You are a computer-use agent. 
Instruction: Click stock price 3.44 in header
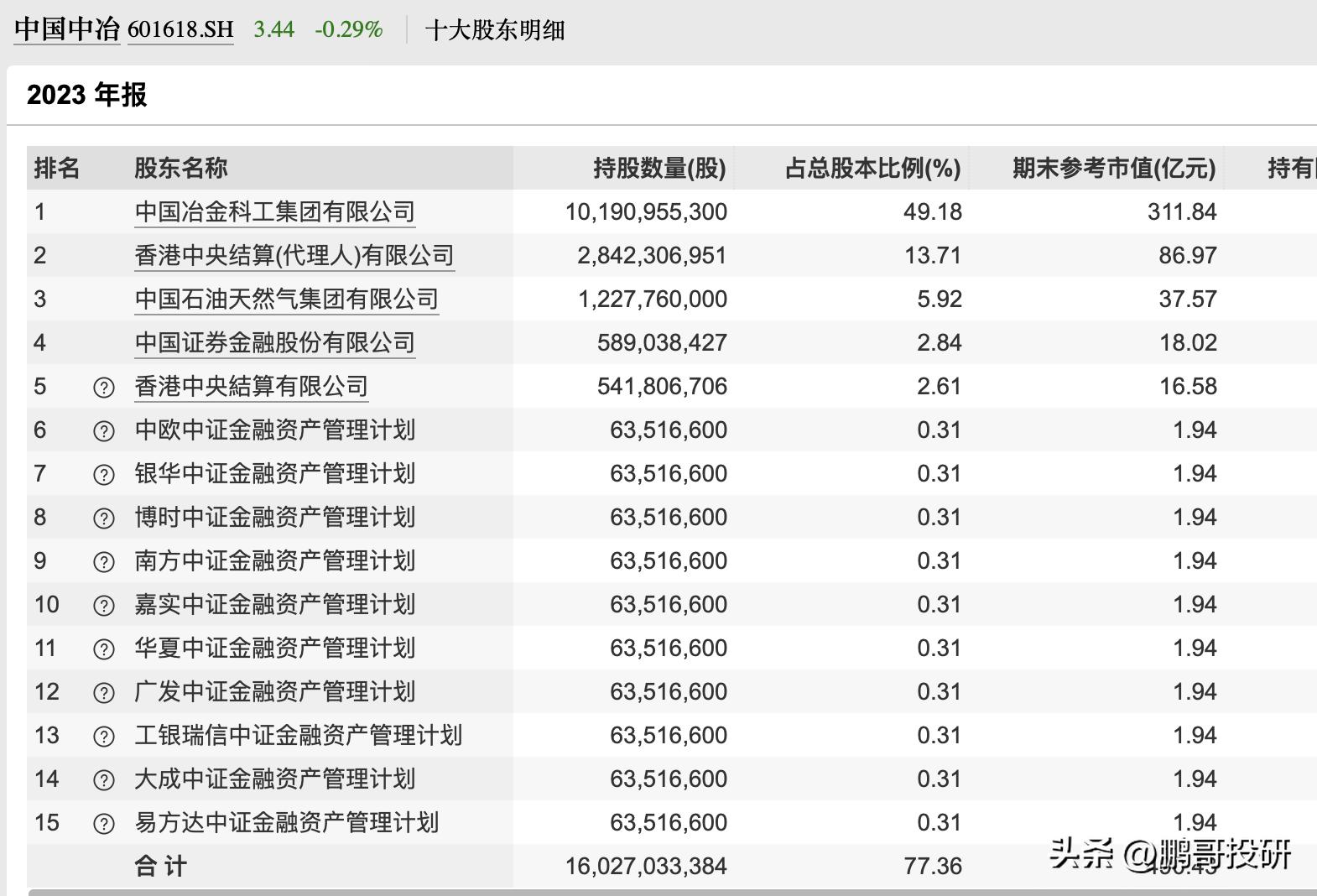[x=274, y=29]
